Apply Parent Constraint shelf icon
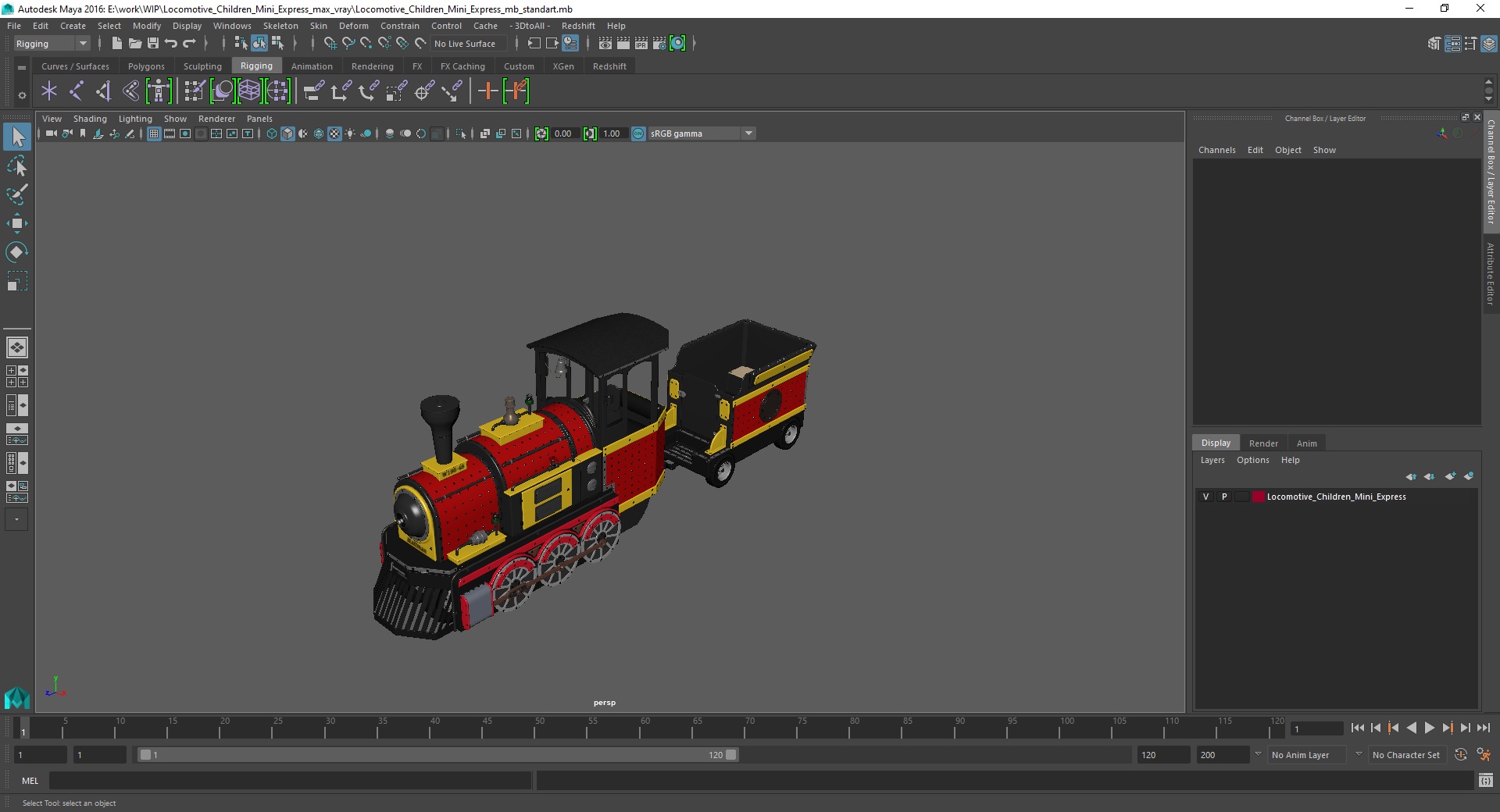Screen dimensions: 1500x812 [x=314, y=91]
